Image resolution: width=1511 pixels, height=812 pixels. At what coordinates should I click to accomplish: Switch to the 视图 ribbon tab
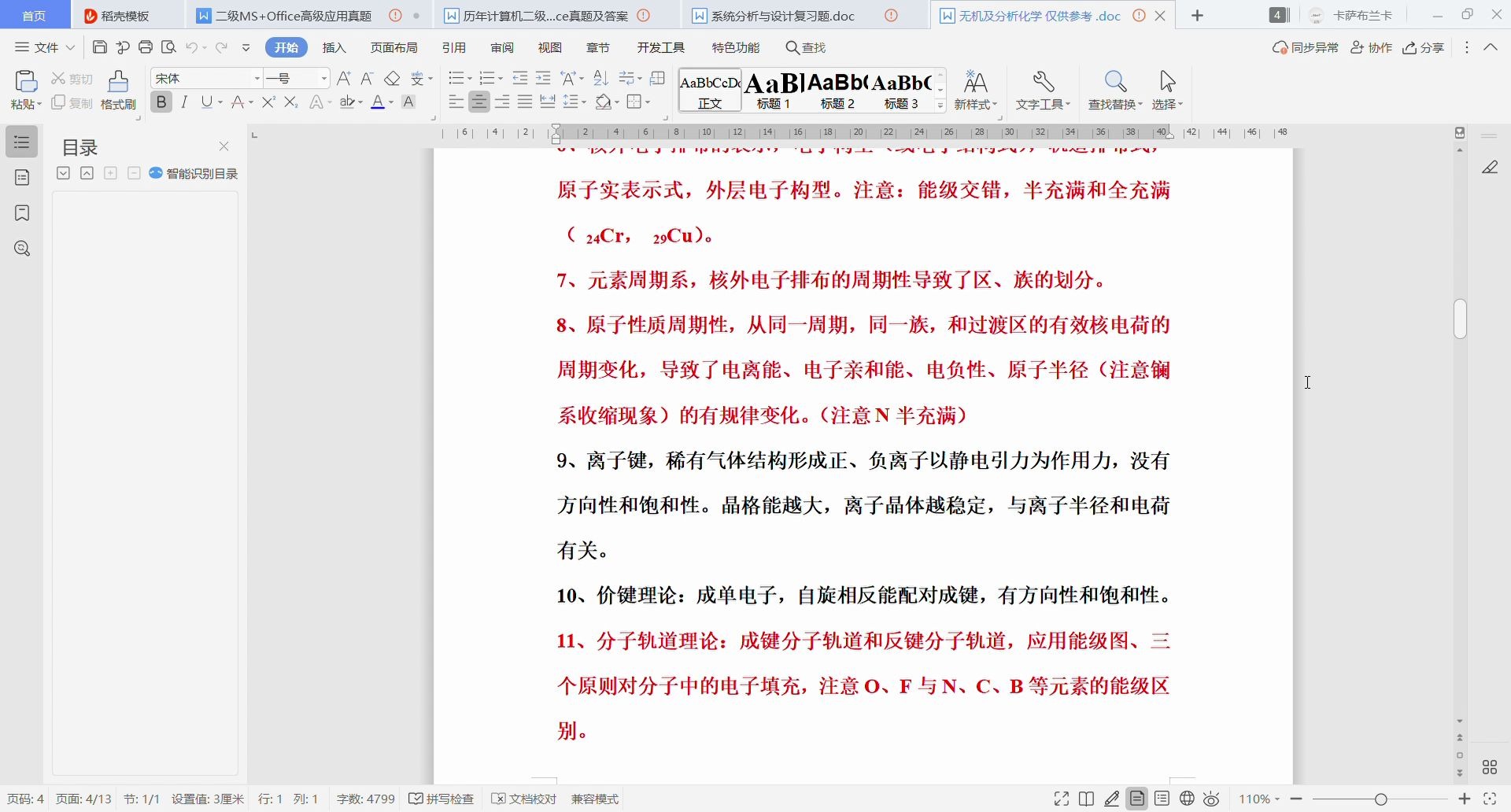(x=550, y=47)
